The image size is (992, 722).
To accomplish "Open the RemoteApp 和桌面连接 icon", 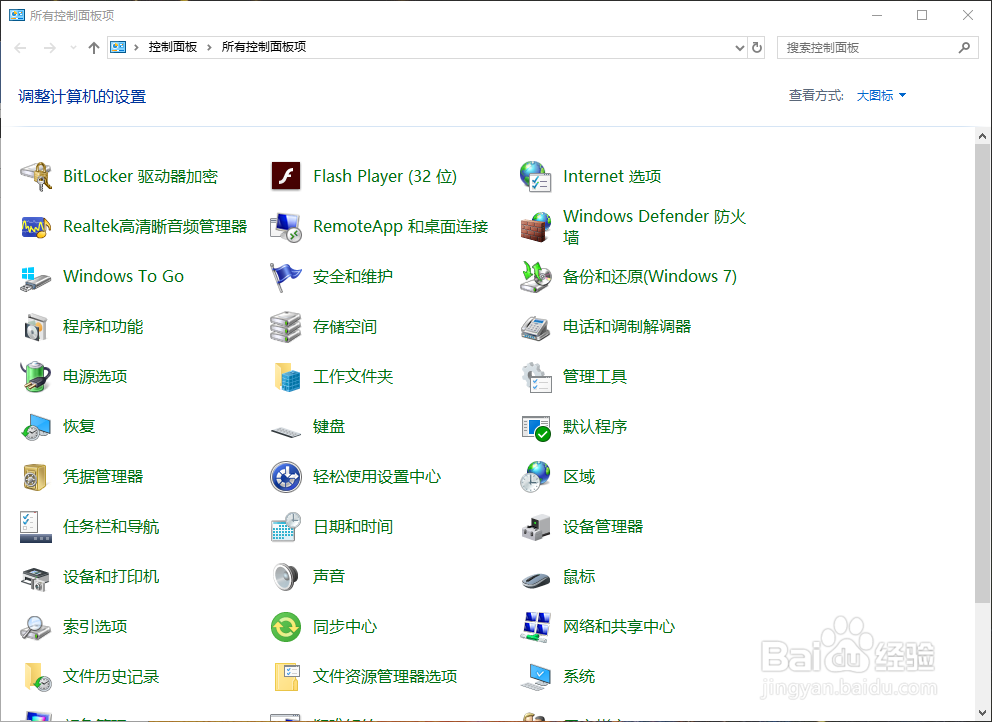I will click(x=286, y=227).
